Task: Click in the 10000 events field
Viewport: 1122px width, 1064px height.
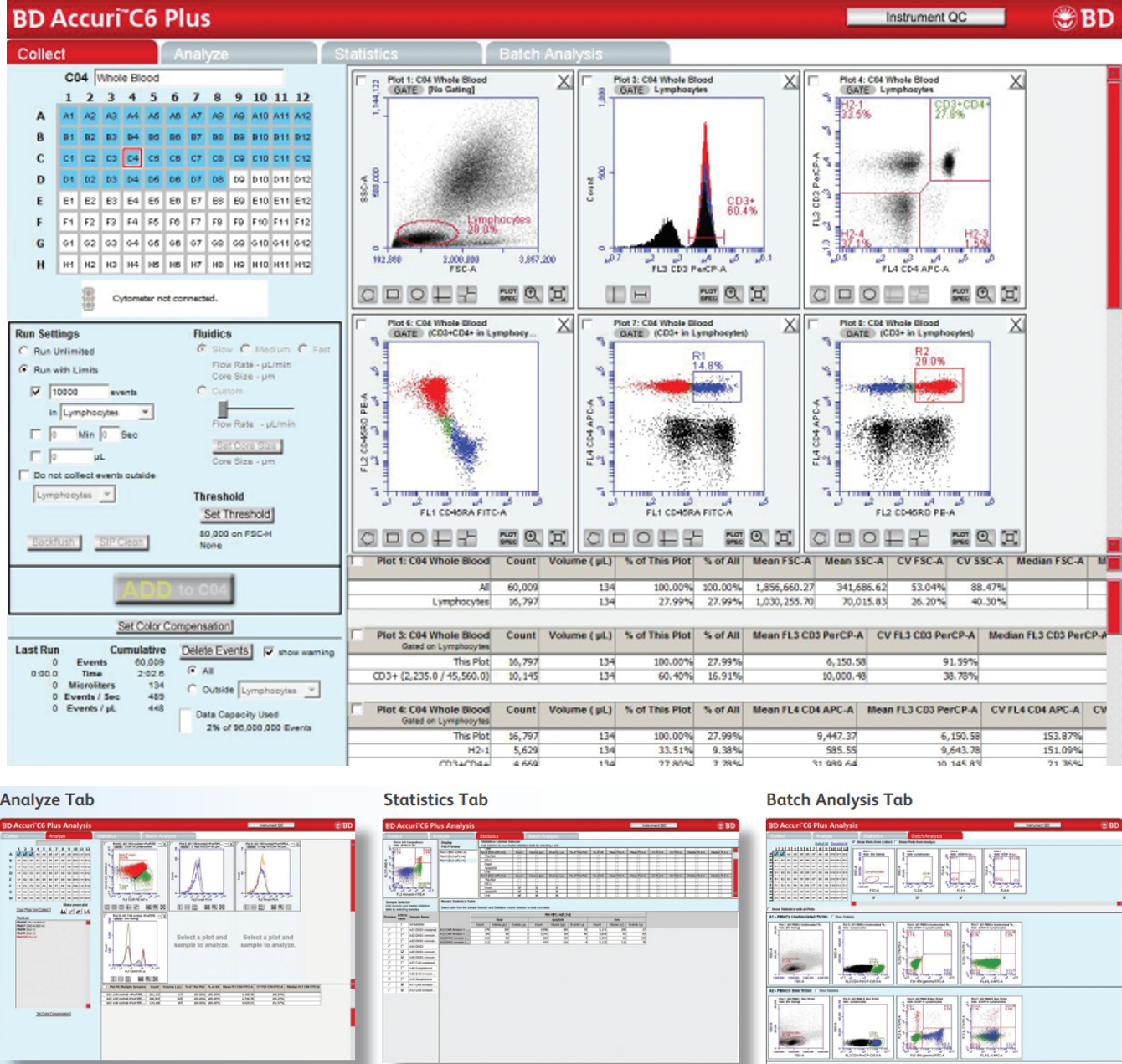Action: (79, 392)
